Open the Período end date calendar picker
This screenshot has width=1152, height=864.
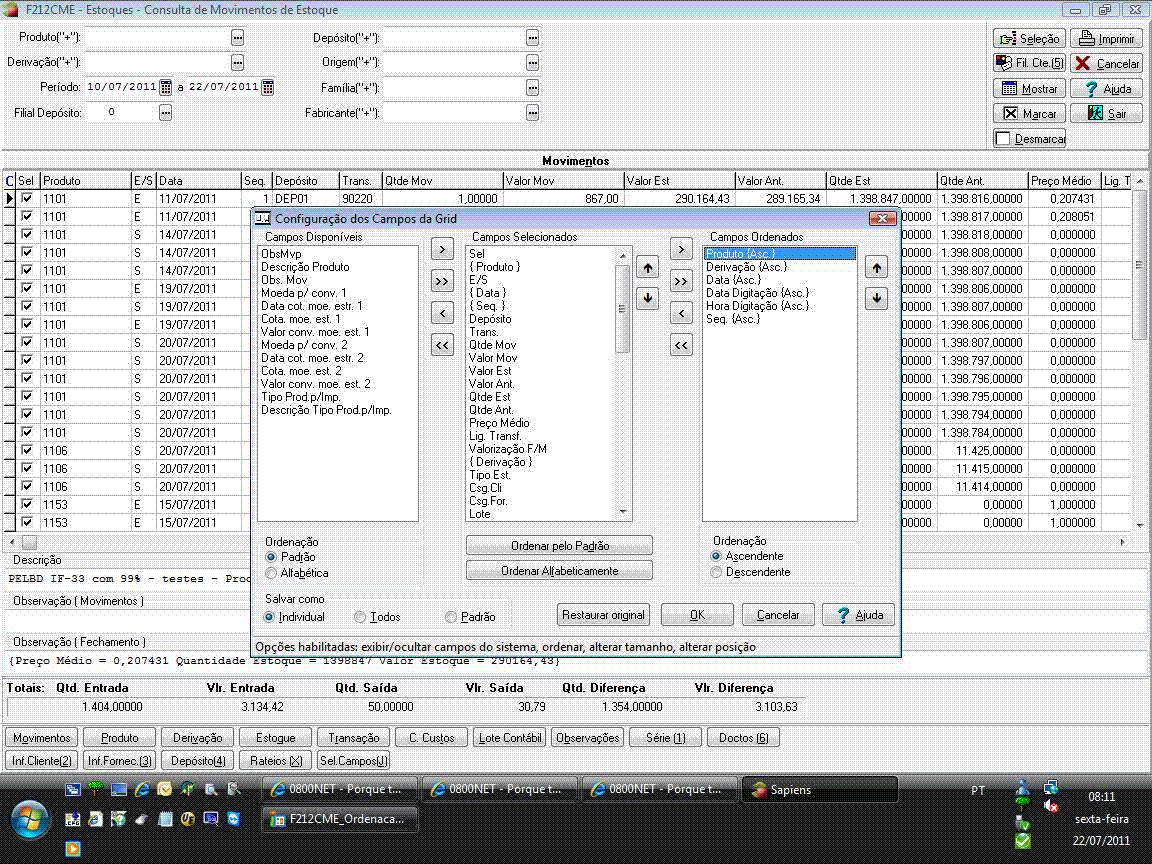point(268,87)
